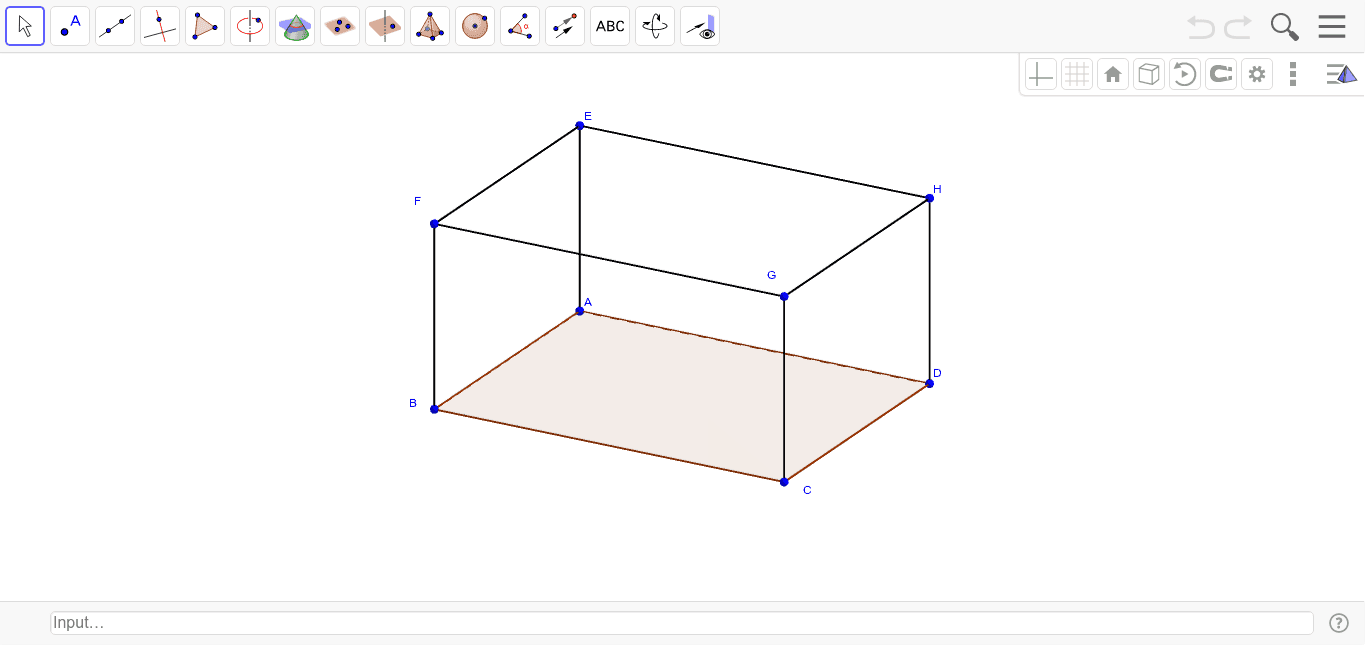Select the Rotate 3D Graphics View tool
The width and height of the screenshot is (1366, 646).
coord(655,26)
